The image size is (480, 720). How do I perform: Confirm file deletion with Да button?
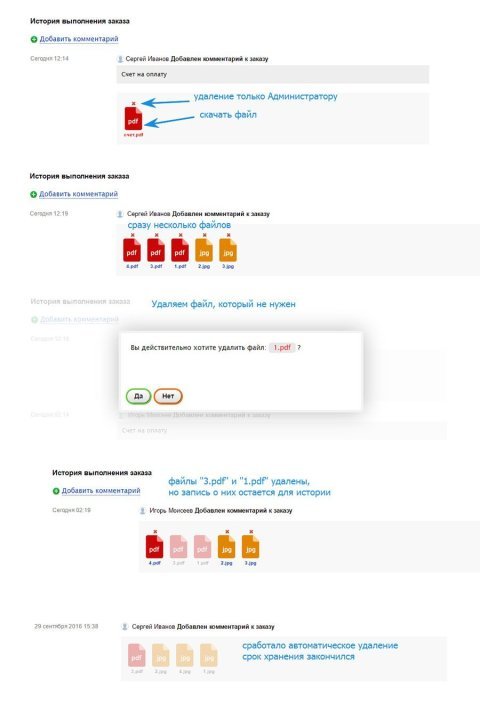[x=138, y=396]
